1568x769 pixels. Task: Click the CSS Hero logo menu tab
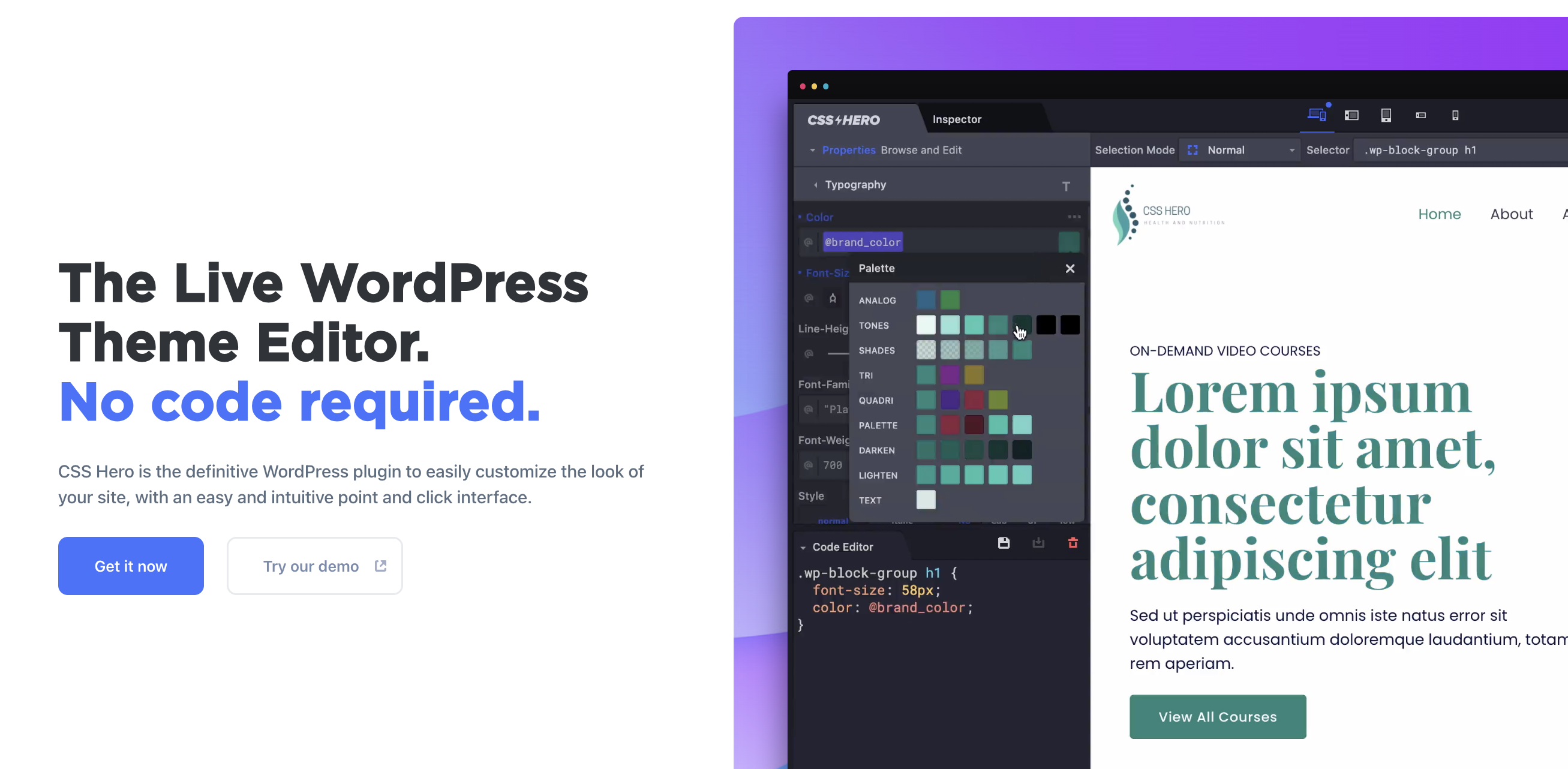point(844,119)
